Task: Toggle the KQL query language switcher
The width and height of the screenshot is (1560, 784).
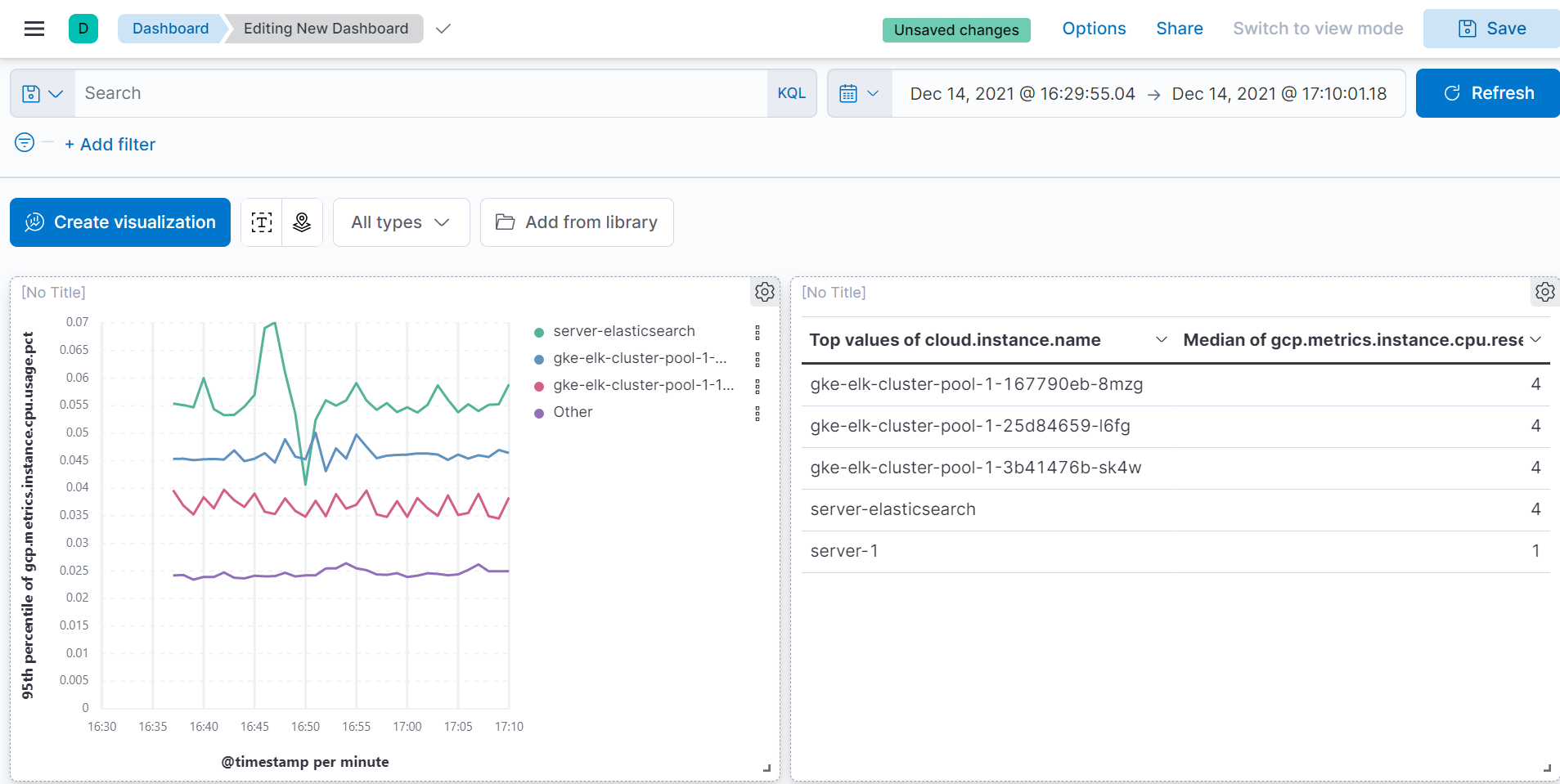Action: pyautogui.click(x=791, y=93)
